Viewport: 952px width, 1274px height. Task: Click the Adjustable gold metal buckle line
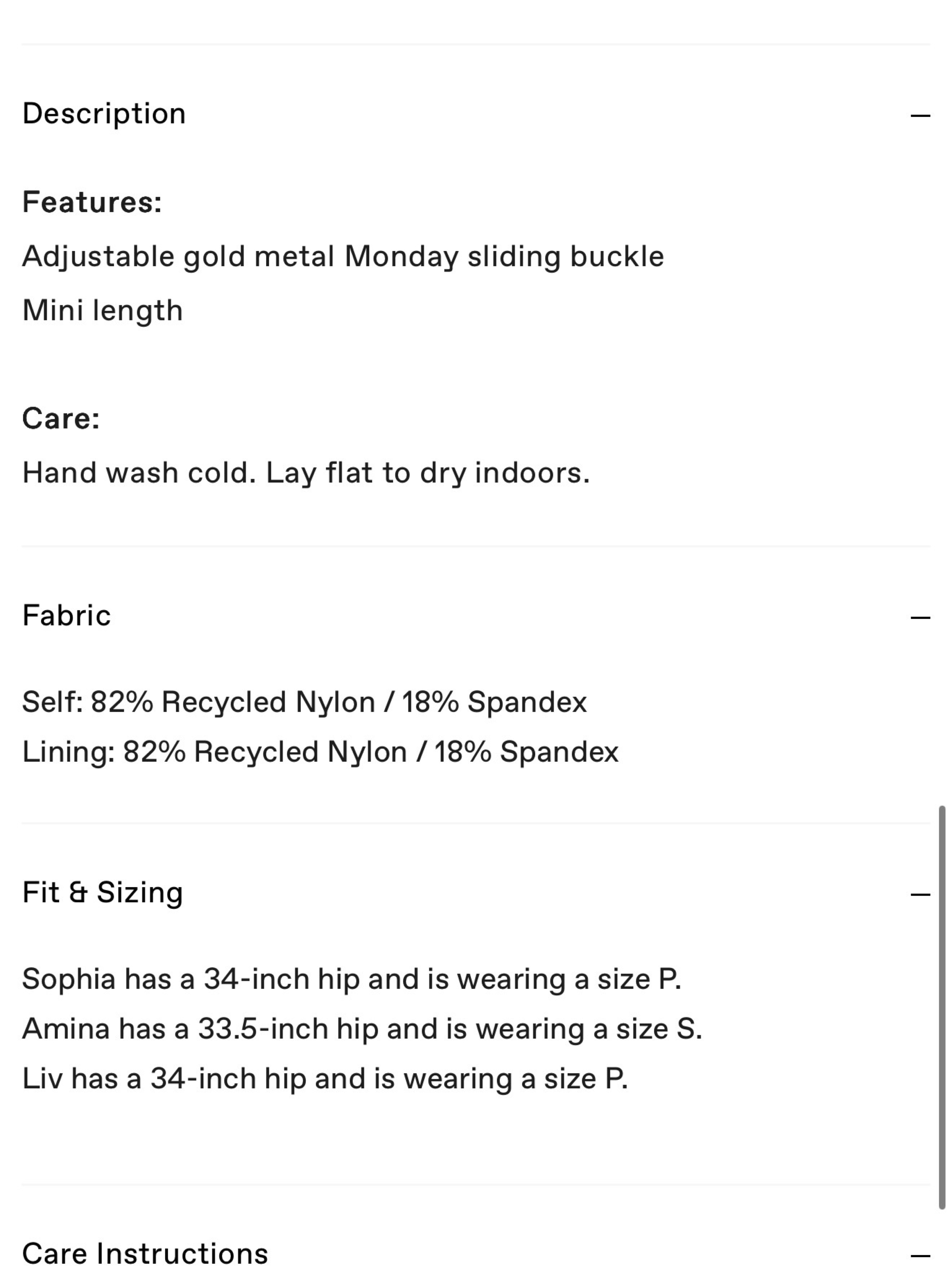tap(343, 257)
